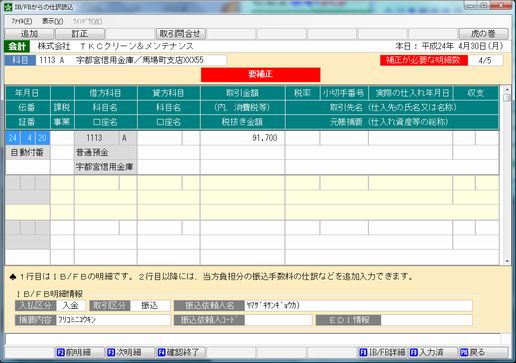The height and width of the screenshot is (363, 516).
Task: Click the day cell 20 in date
Action: pyautogui.click(x=42, y=138)
